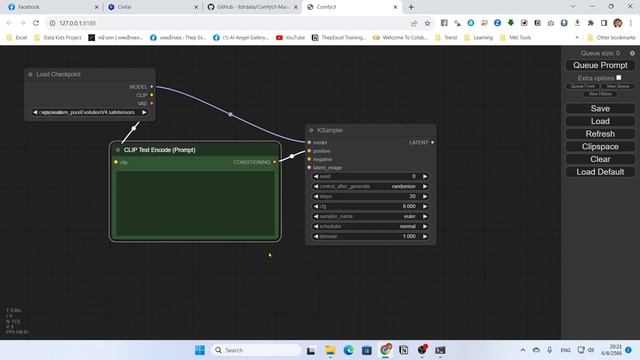Decrease denoise with its left arrow
The width and height of the screenshot is (640, 360).
click(x=316, y=236)
